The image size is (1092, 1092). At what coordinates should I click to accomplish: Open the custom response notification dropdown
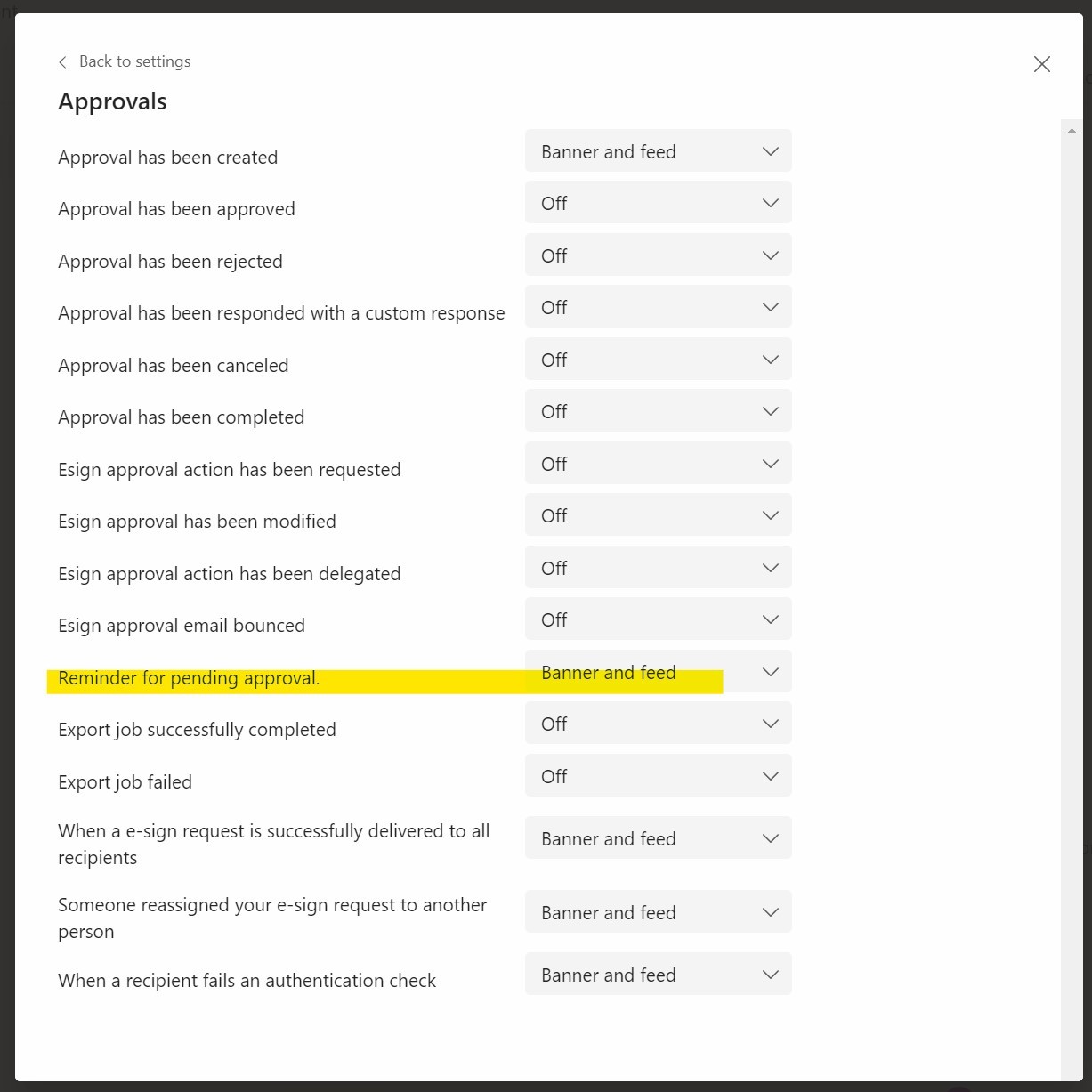pyautogui.click(x=659, y=307)
